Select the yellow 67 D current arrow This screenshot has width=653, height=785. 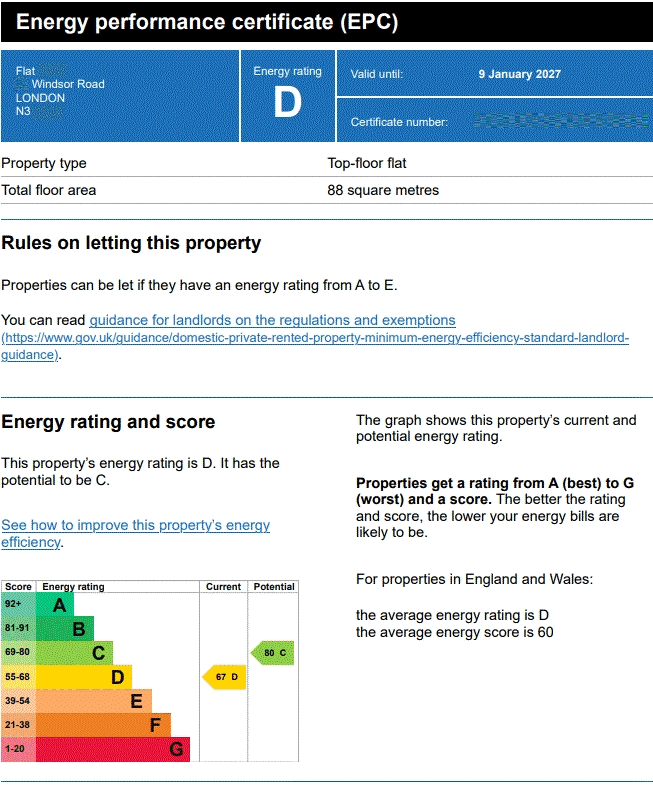pyautogui.click(x=224, y=677)
